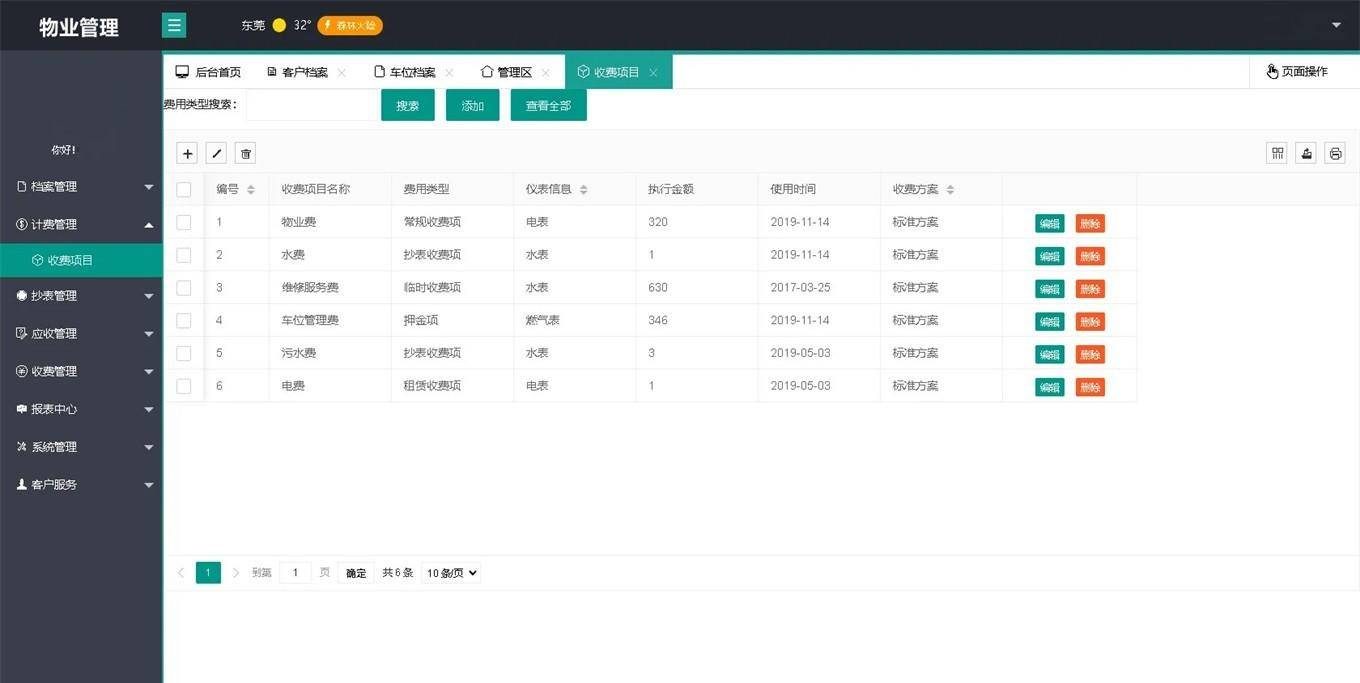Check the row for 电费

(x=184, y=385)
